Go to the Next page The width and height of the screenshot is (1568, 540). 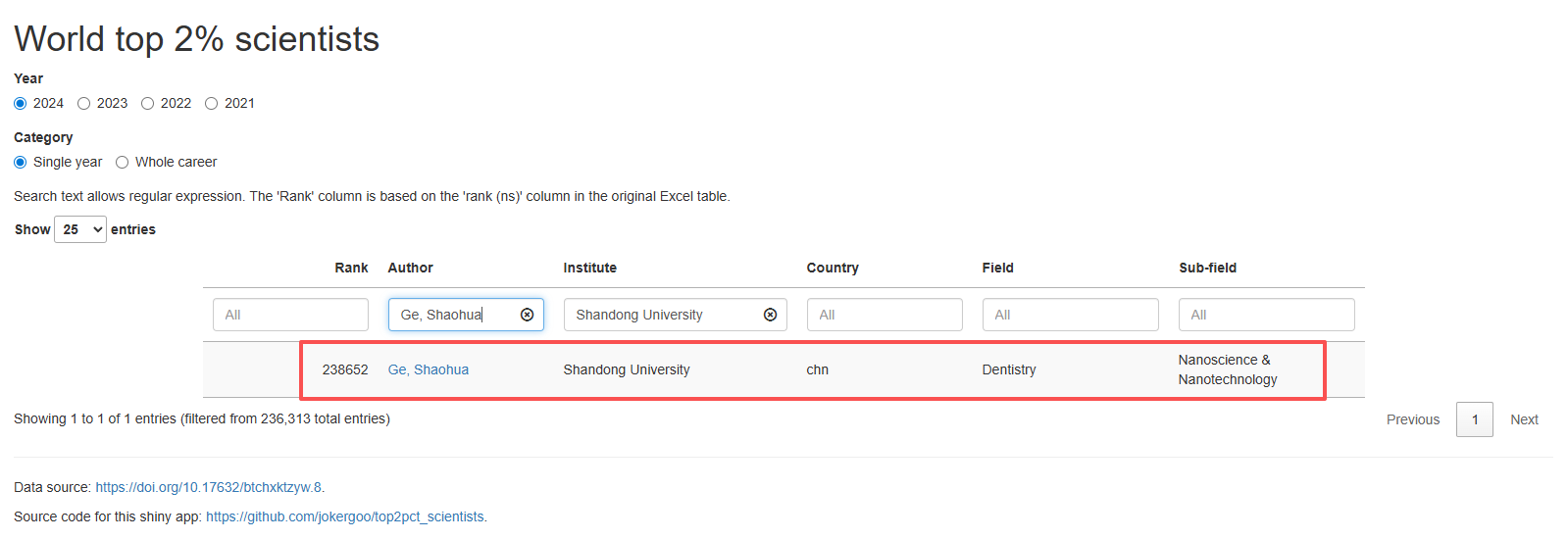pos(1524,419)
